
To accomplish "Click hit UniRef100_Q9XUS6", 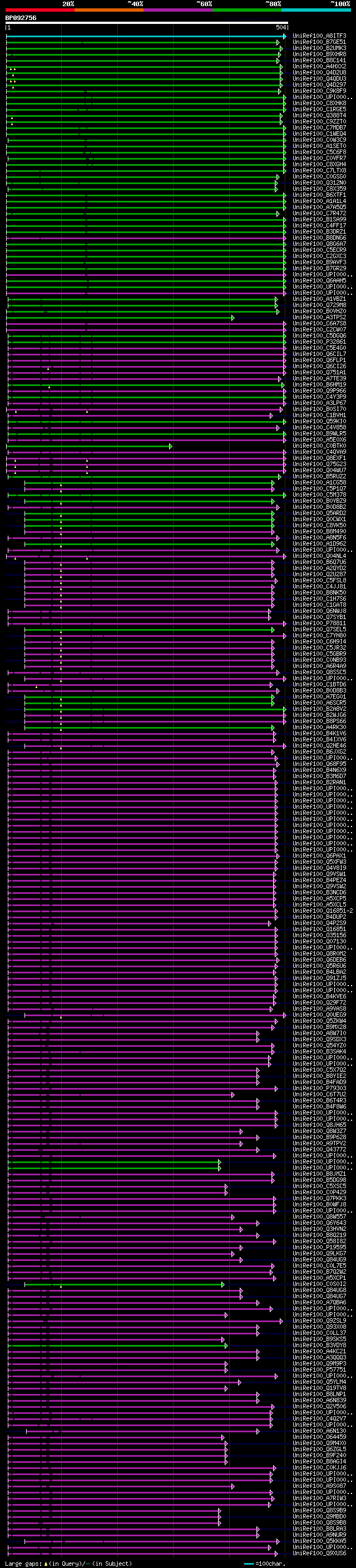I will (x=319, y=1553).
